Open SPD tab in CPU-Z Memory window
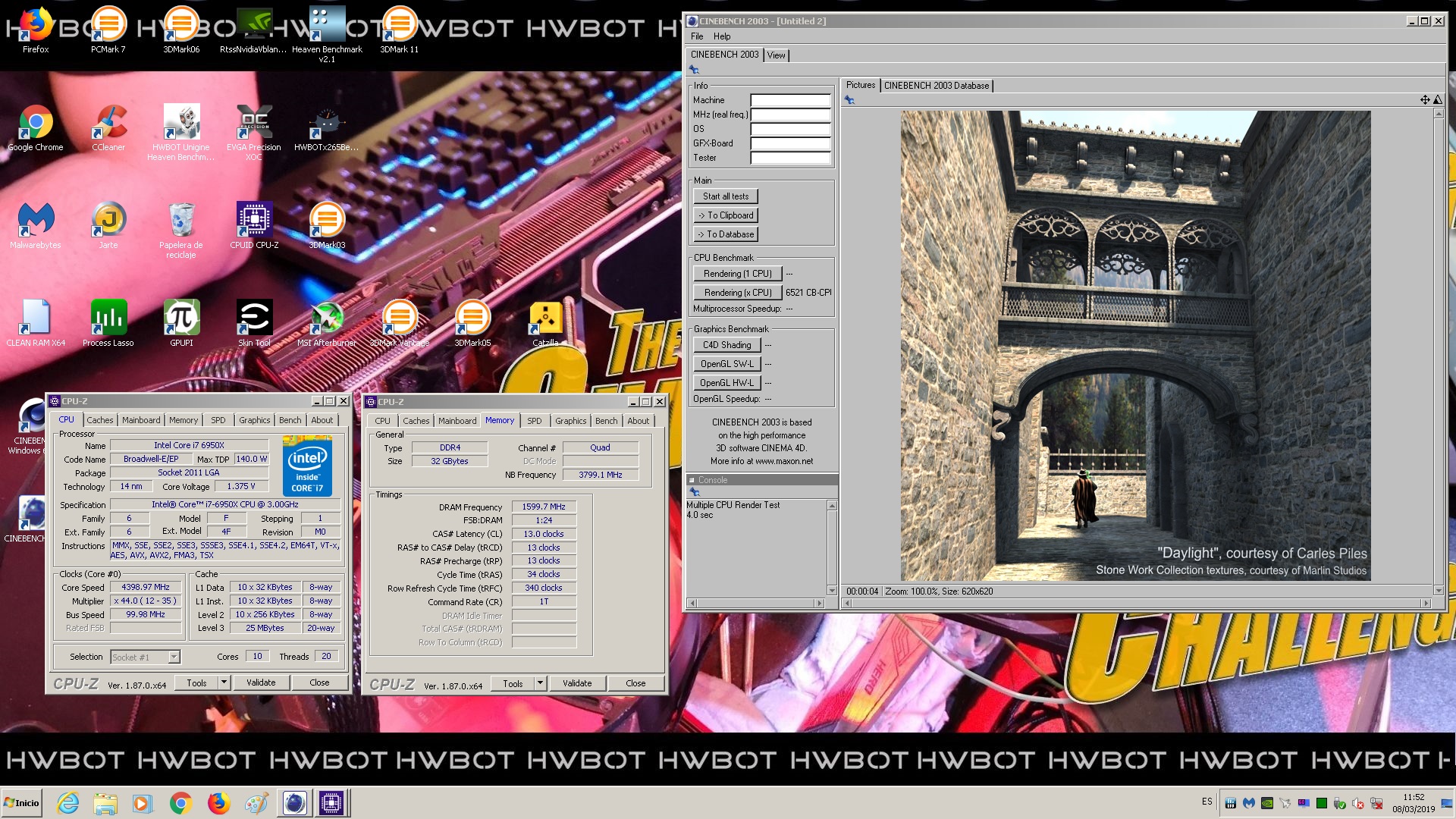 coord(535,421)
